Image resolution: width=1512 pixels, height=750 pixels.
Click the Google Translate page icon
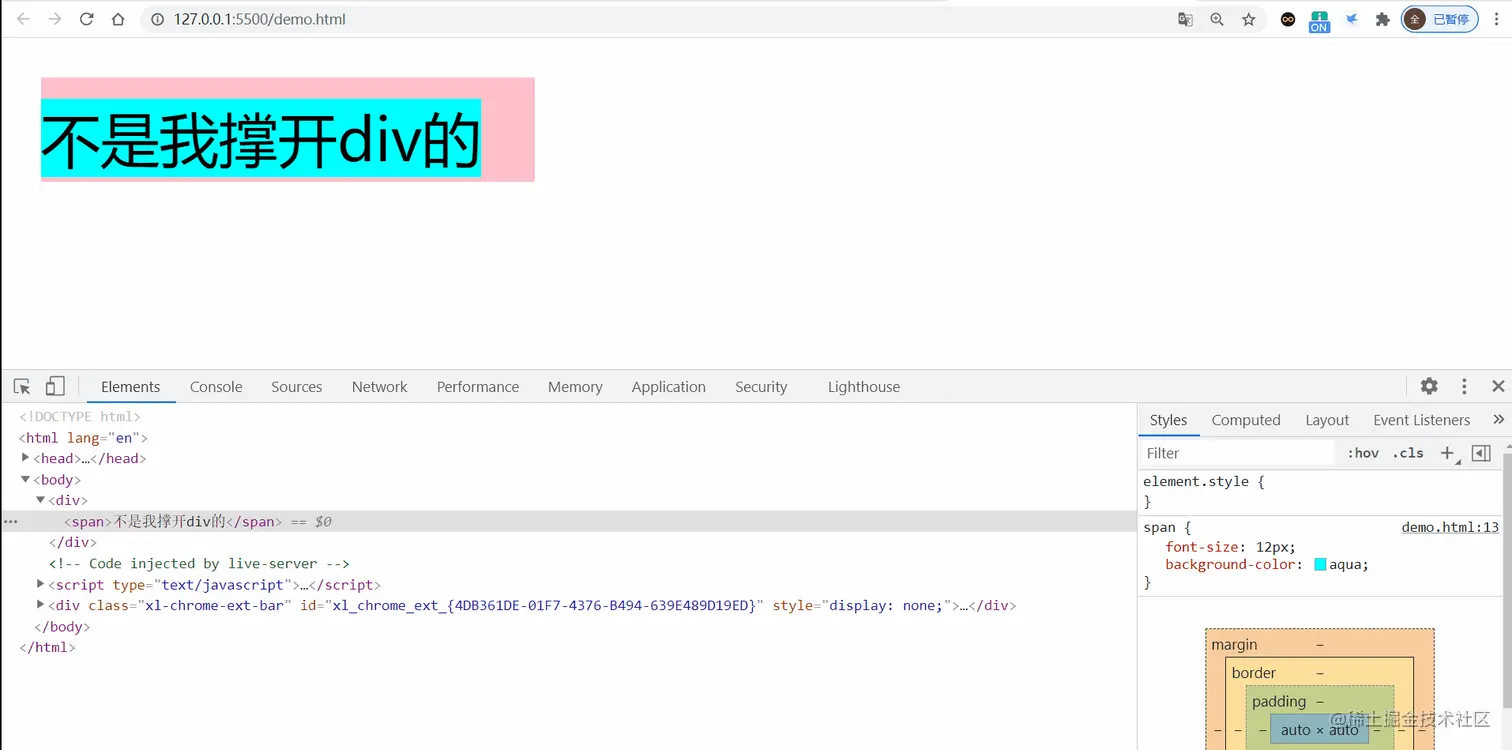(x=1185, y=19)
